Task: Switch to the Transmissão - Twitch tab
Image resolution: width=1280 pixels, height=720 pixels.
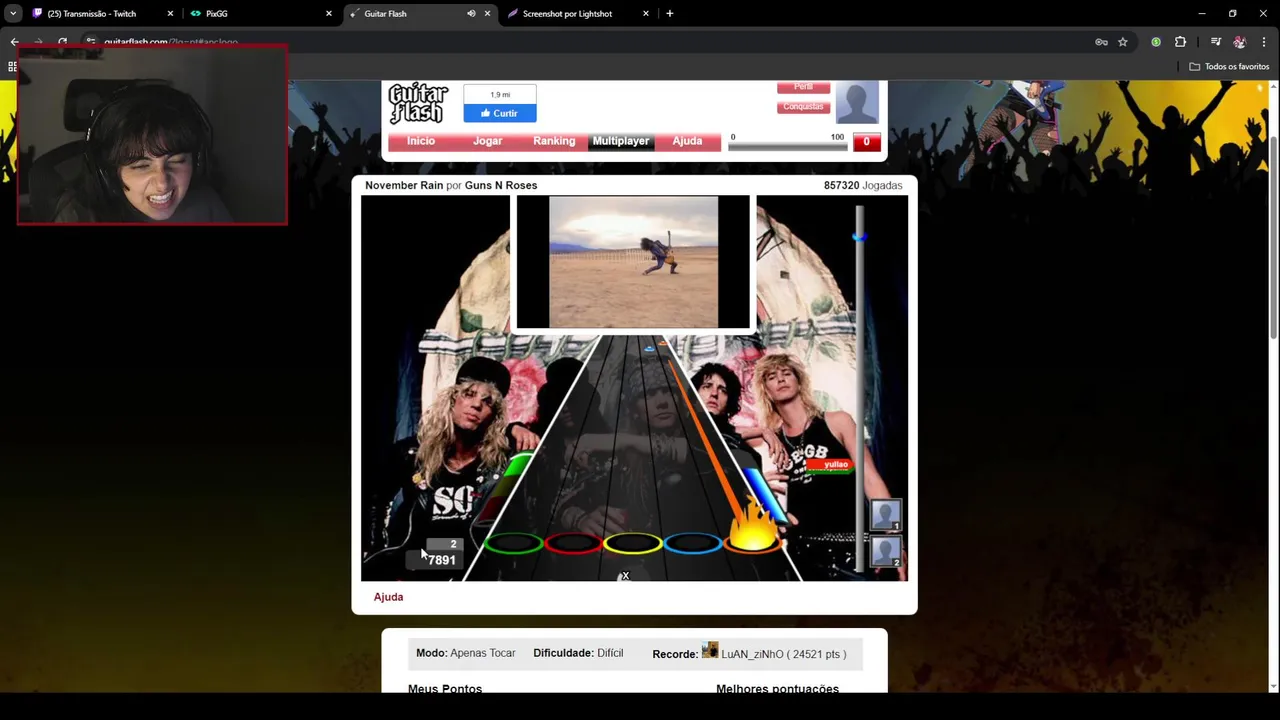Action: tap(102, 14)
